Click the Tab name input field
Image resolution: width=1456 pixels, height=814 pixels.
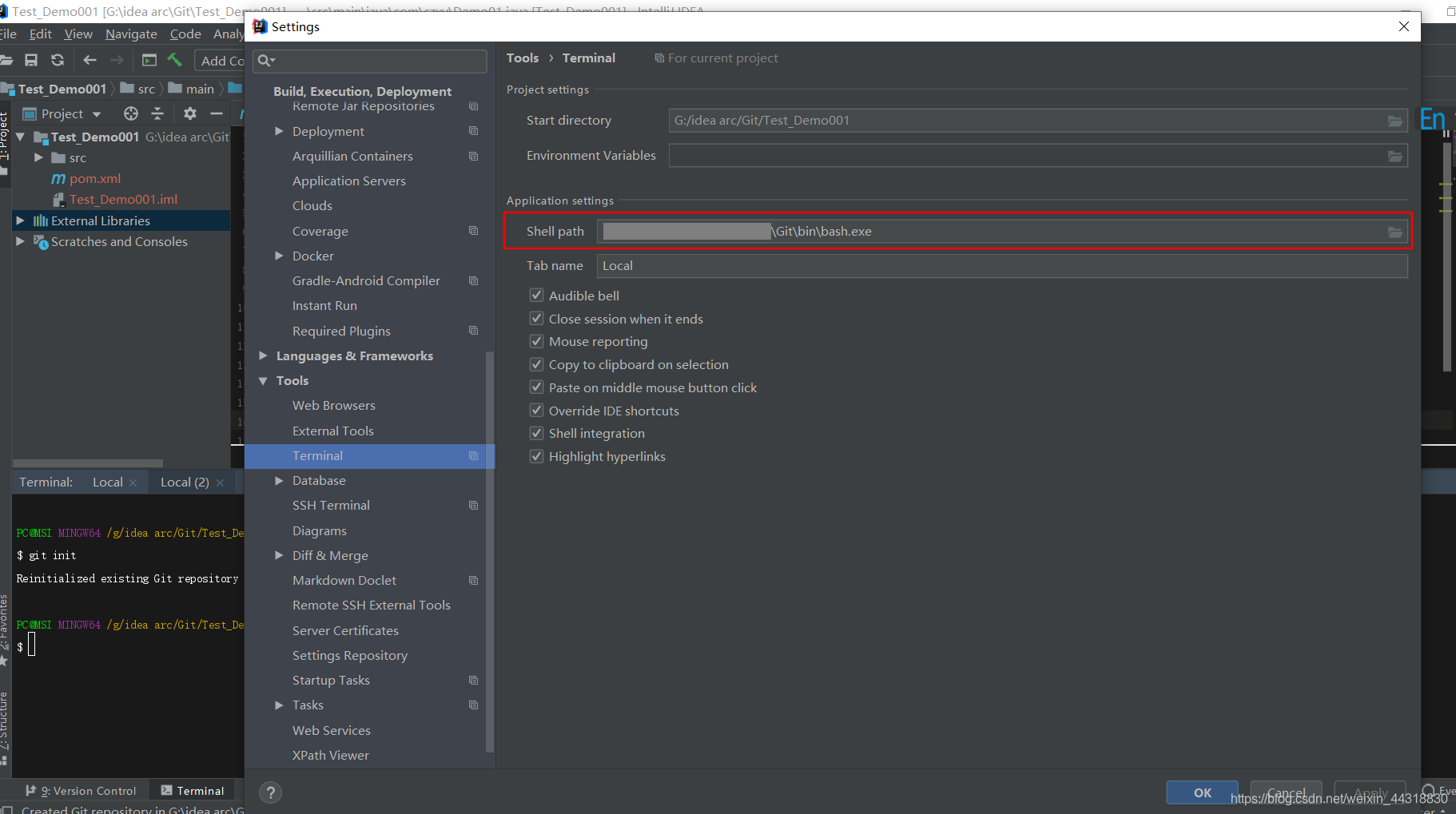(1002, 266)
